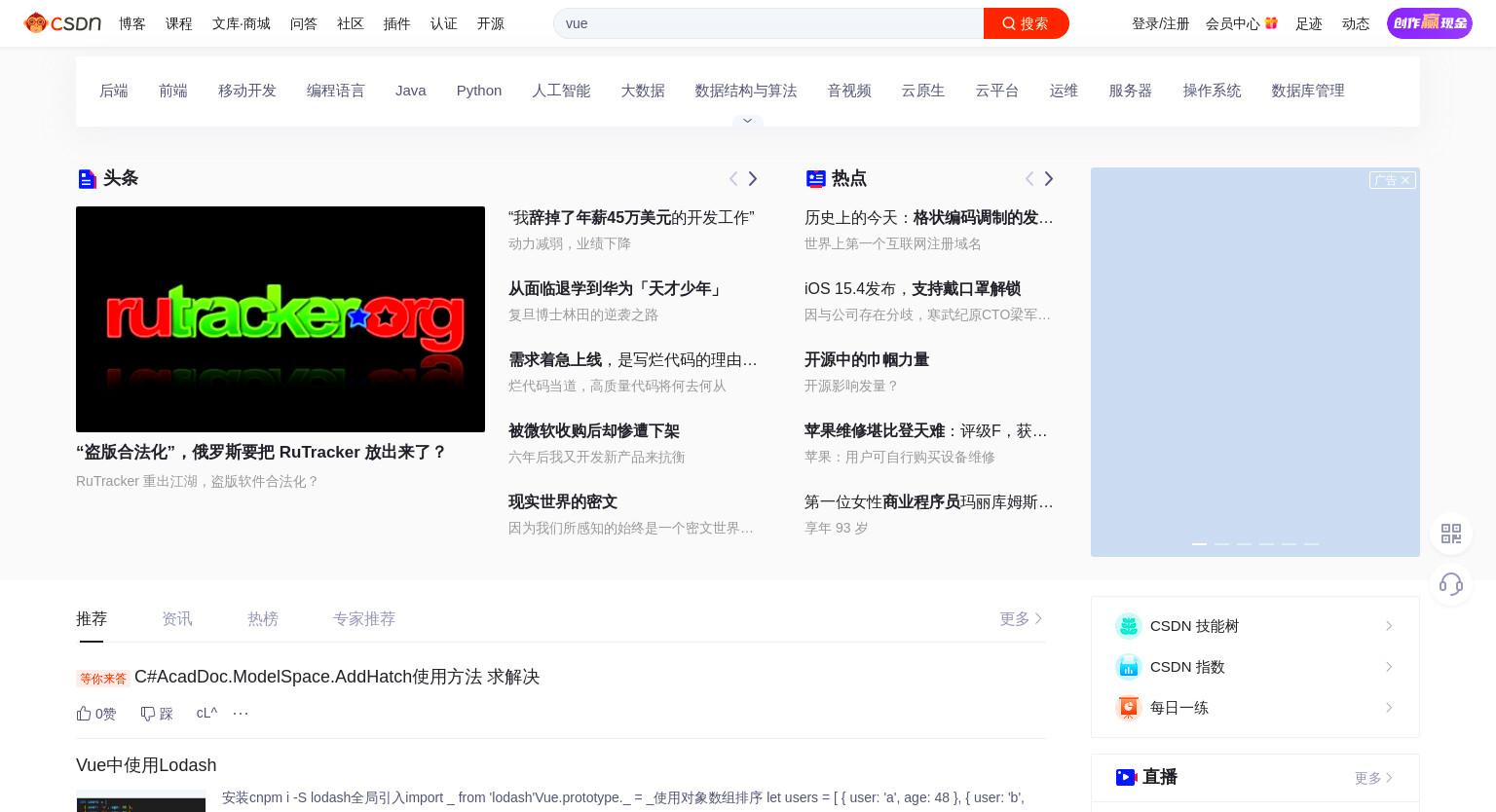The image size is (1496, 812).
Task: Switch to the 专家推荐 tab
Action: click(364, 619)
